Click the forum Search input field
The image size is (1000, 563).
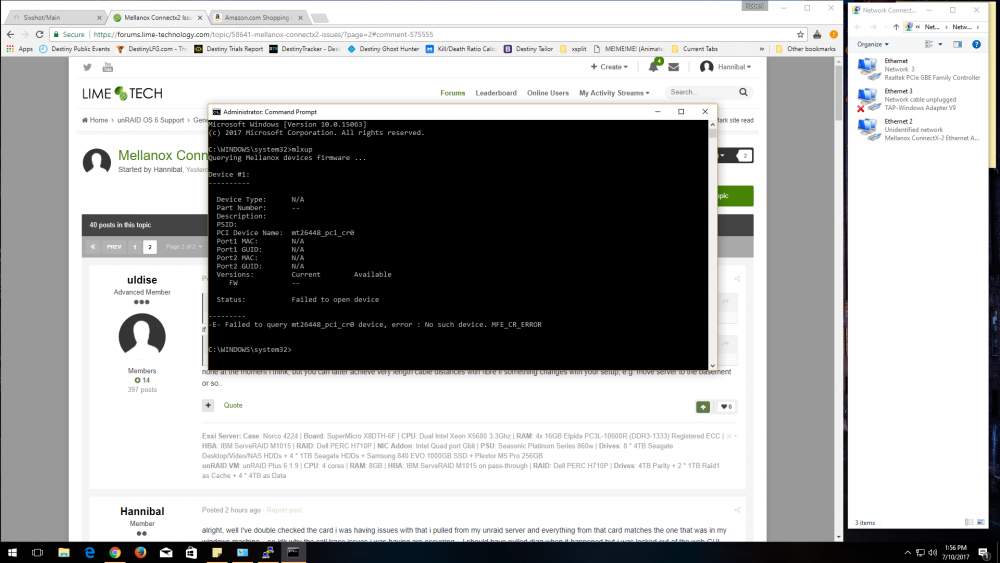point(702,92)
